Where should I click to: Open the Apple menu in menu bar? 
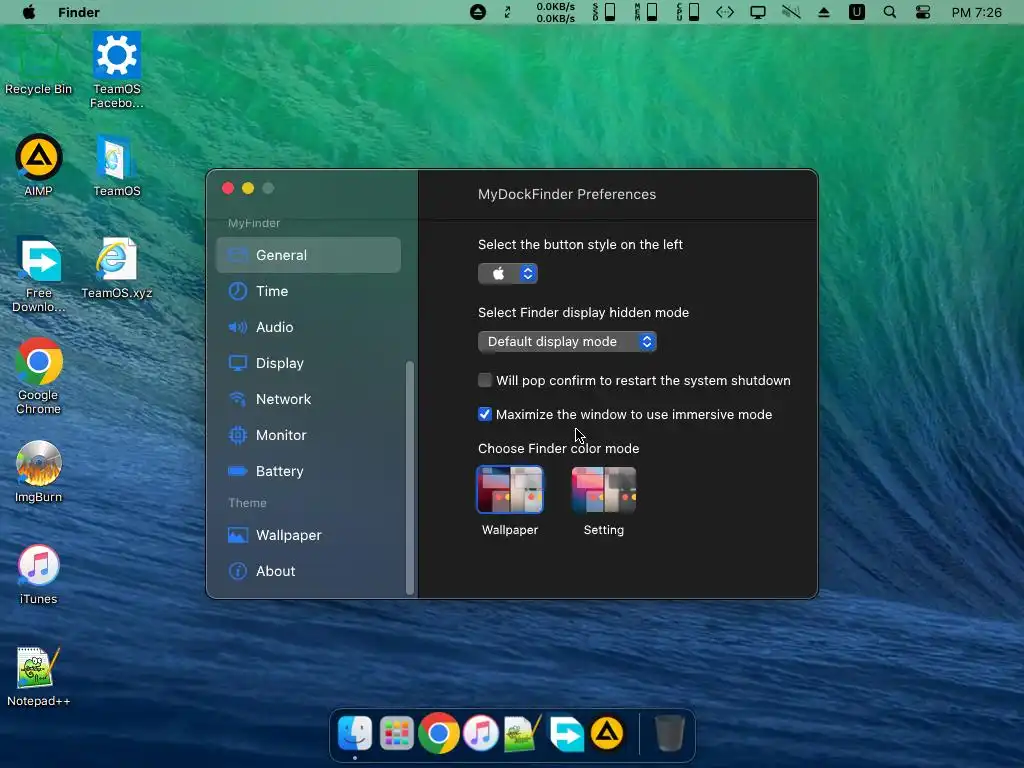point(29,12)
